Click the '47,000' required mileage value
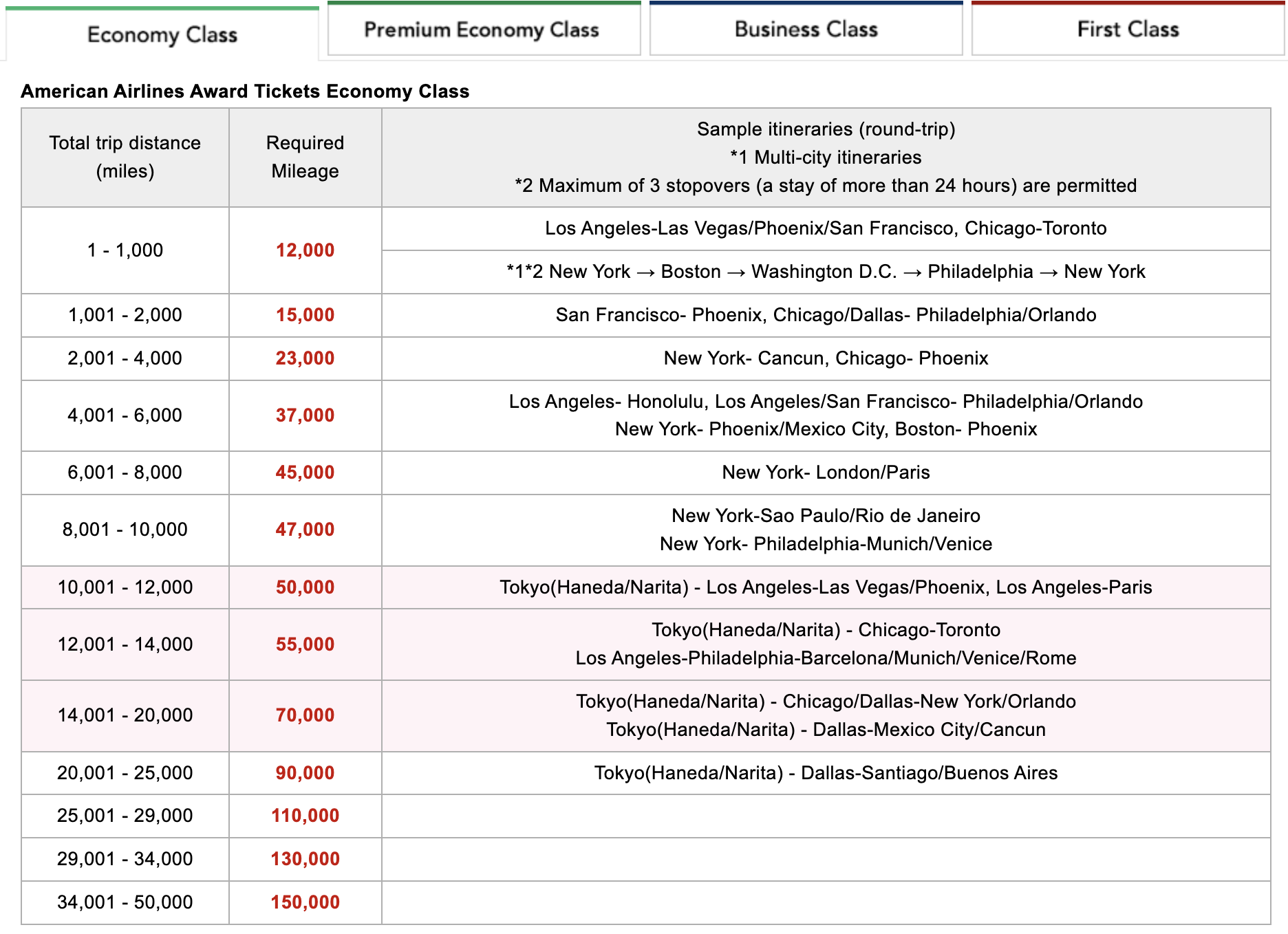 pyautogui.click(x=305, y=530)
